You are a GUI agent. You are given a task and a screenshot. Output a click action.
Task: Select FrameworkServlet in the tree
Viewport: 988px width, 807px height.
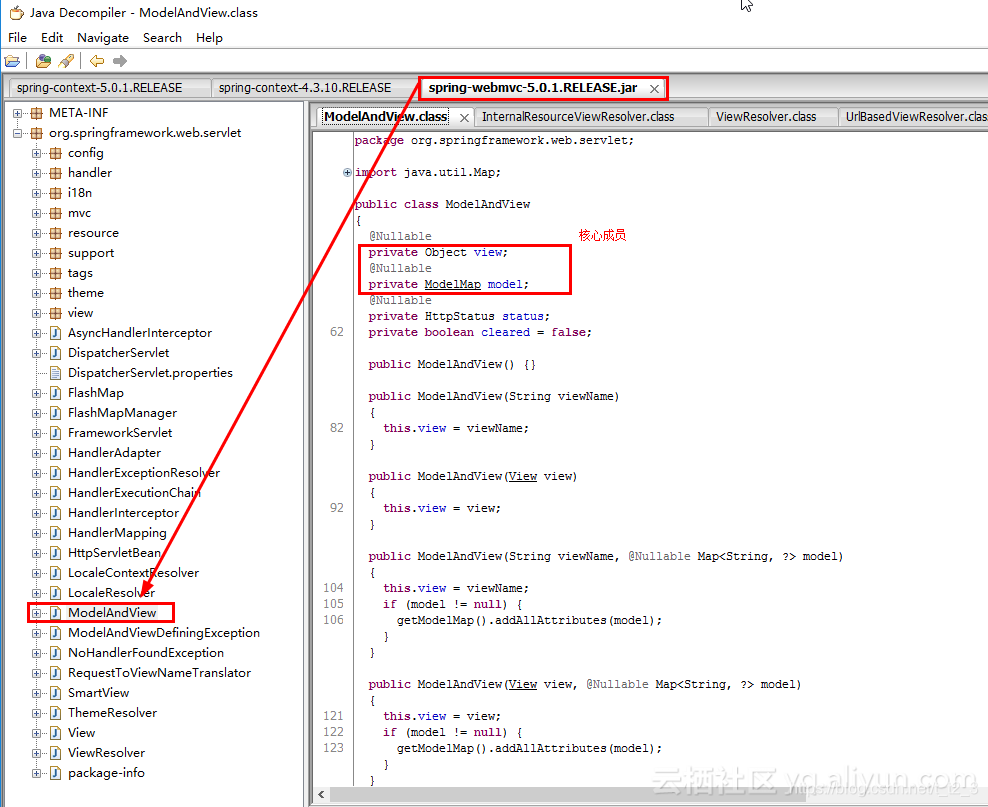(120, 433)
